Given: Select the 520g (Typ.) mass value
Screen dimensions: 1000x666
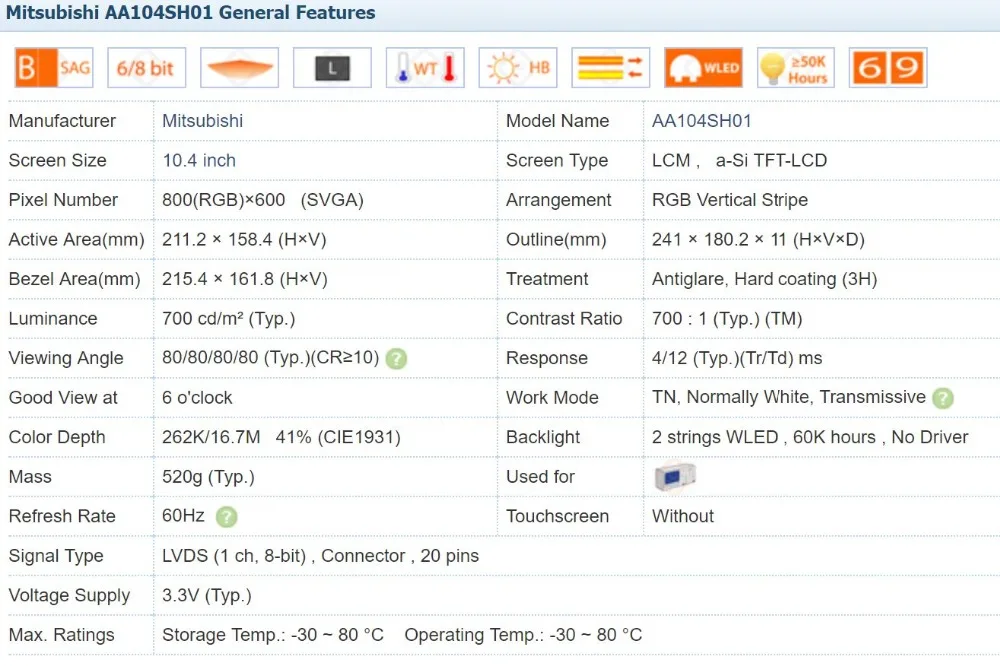Looking at the screenshot, I should click(x=208, y=477).
